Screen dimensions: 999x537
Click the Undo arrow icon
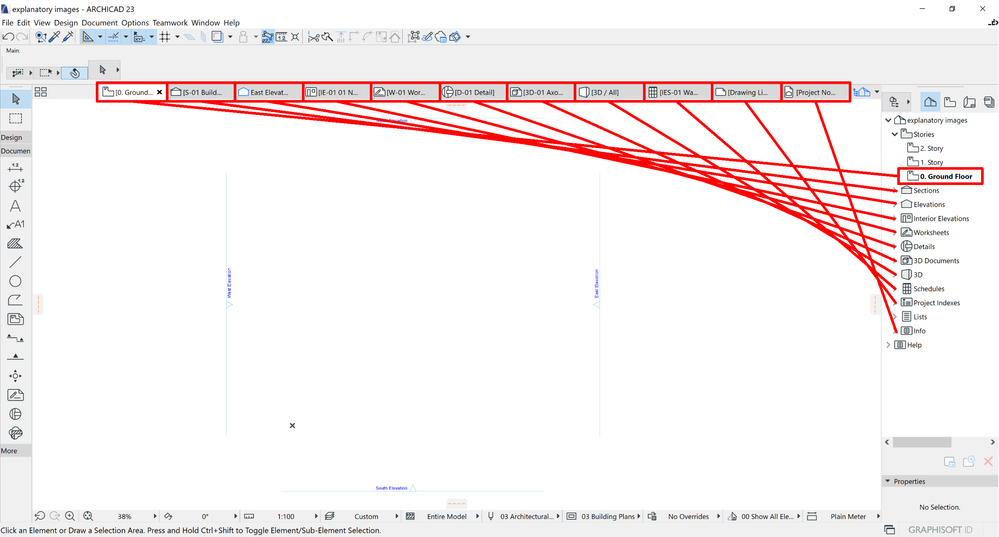8,37
